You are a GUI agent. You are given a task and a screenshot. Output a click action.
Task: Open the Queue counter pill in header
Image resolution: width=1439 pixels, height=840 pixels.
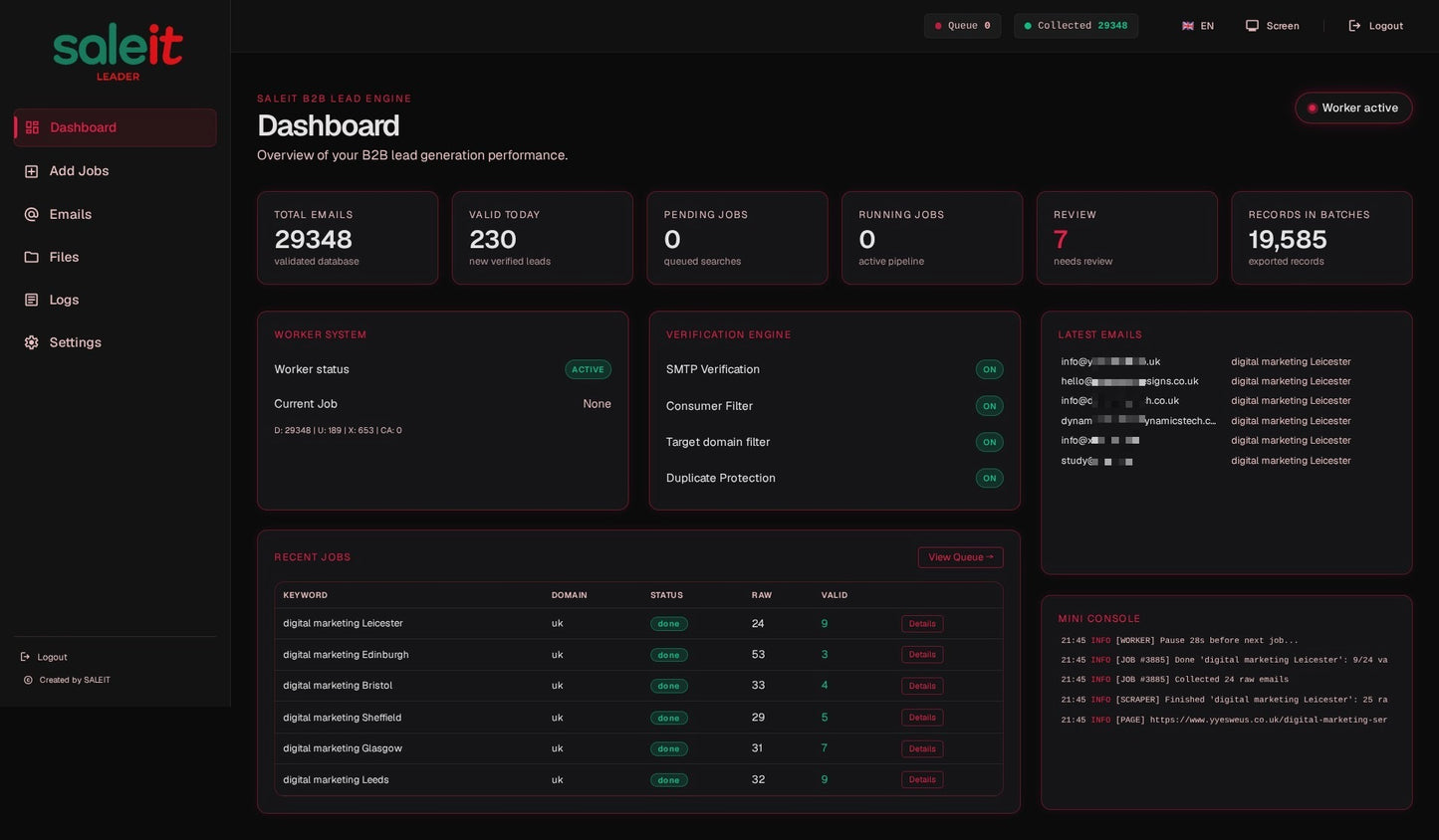tap(962, 26)
